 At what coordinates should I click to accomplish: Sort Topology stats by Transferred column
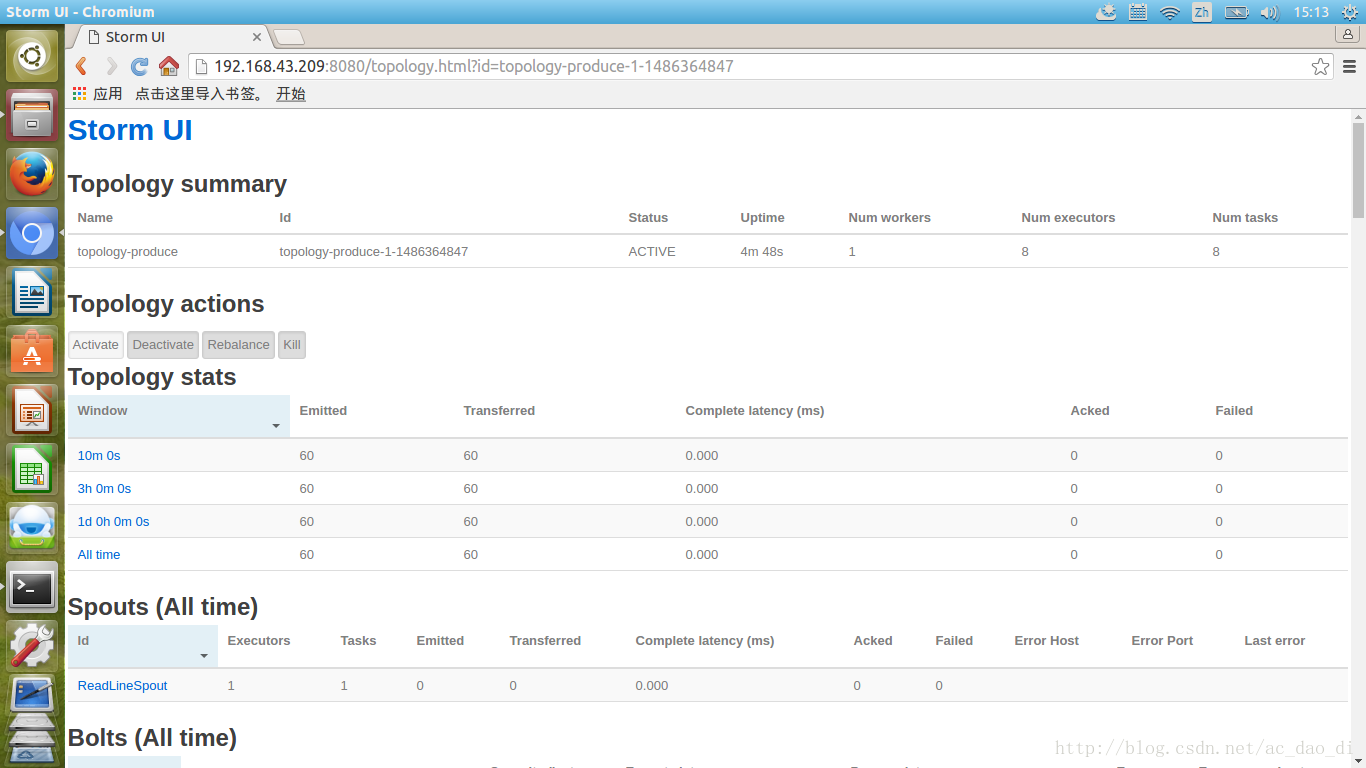tap(499, 410)
